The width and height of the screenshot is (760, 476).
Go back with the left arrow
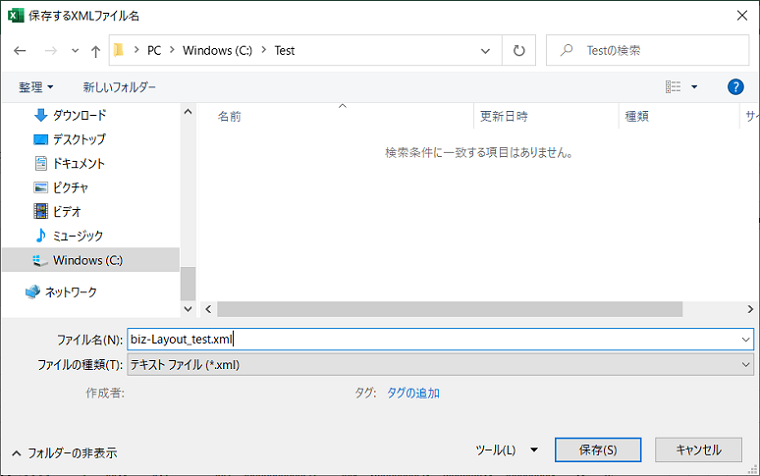[x=20, y=50]
